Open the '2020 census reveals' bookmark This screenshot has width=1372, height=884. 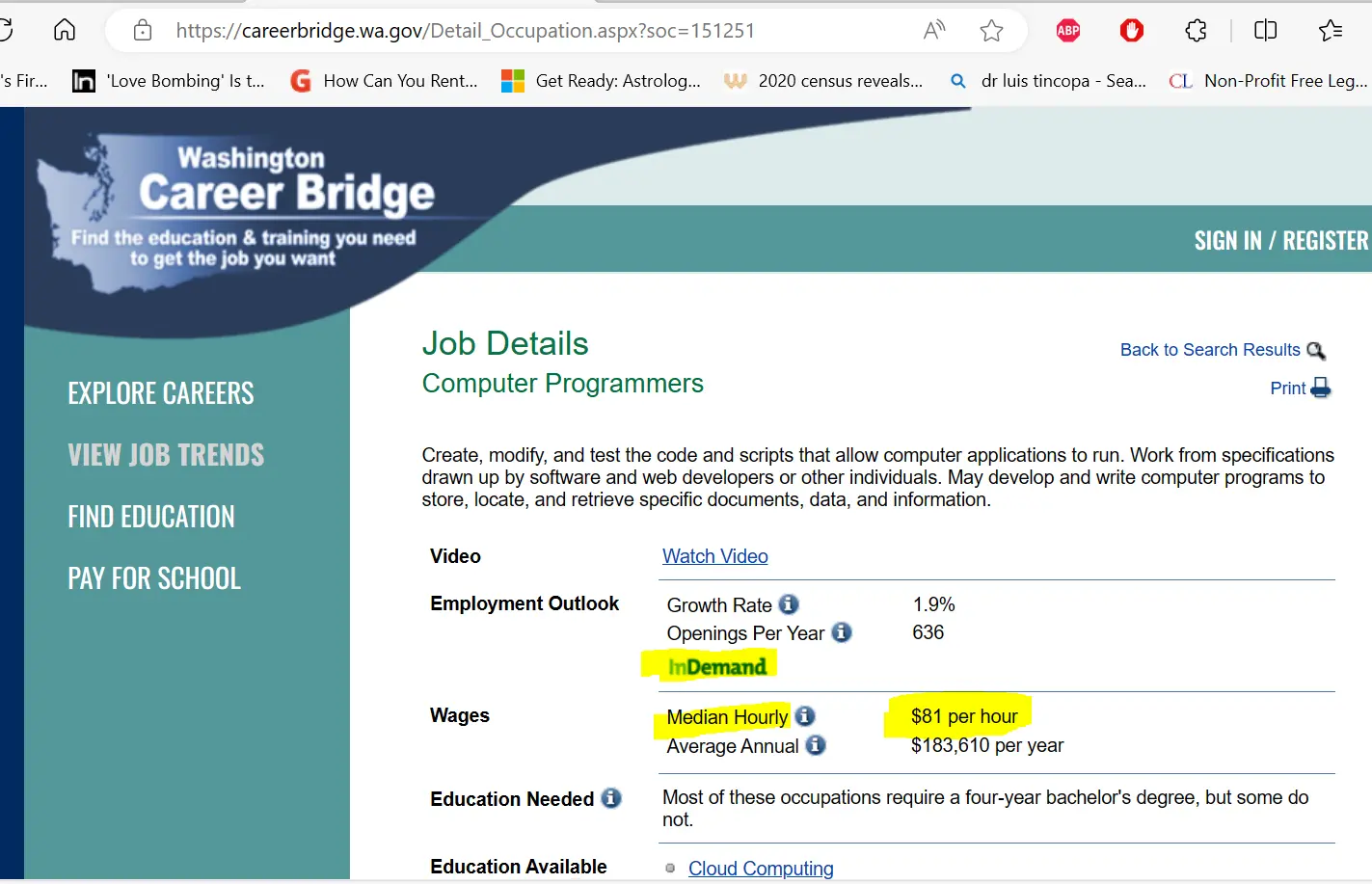coord(823,81)
